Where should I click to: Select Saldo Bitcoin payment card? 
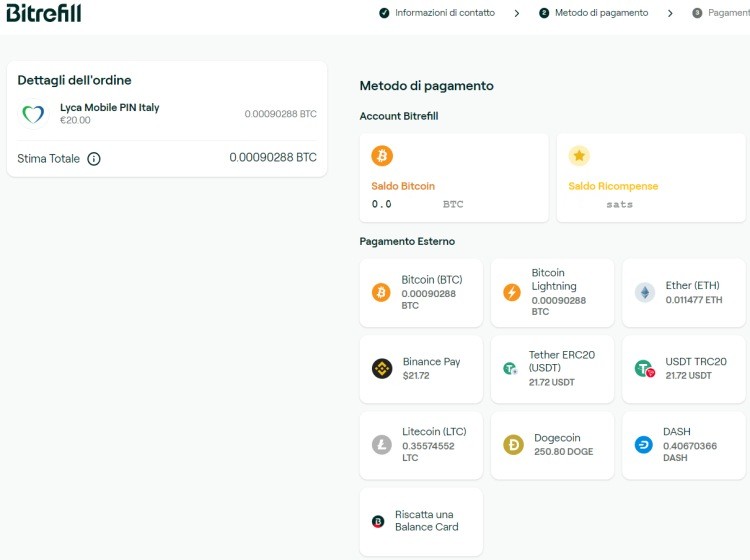coord(454,177)
